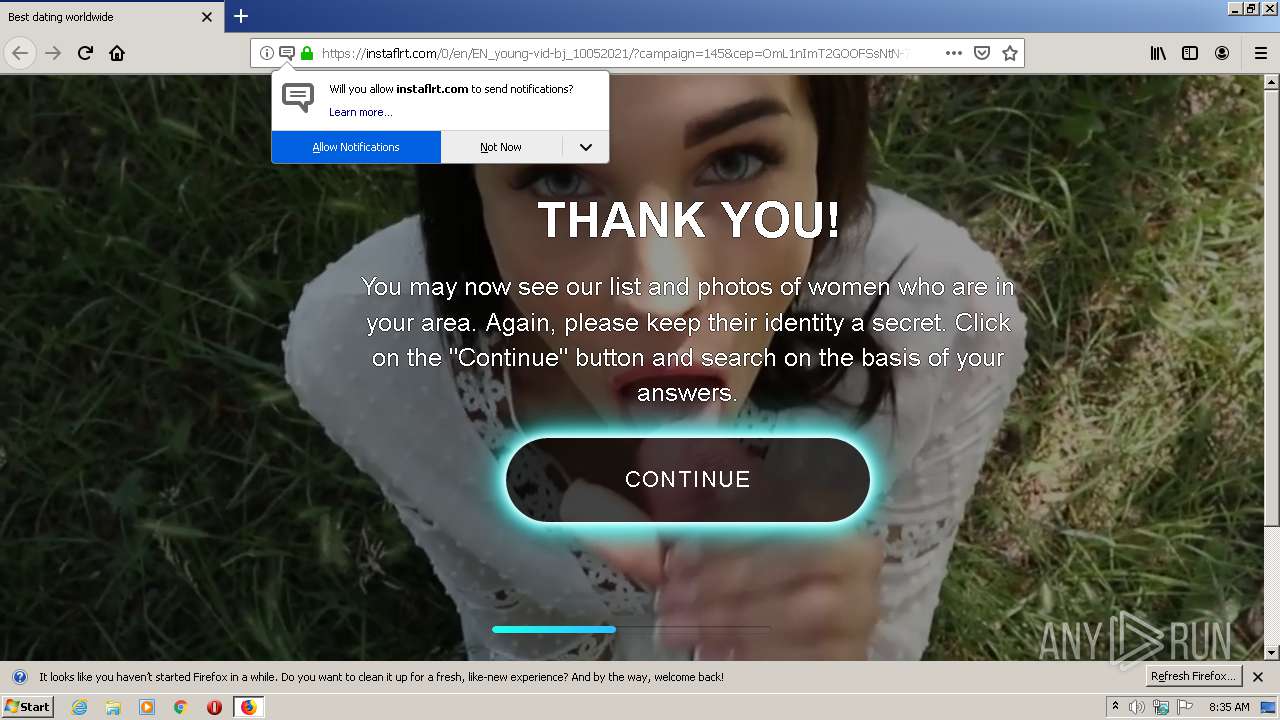
Task: Click the 8:35 AM system clock
Action: point(1229,707)
